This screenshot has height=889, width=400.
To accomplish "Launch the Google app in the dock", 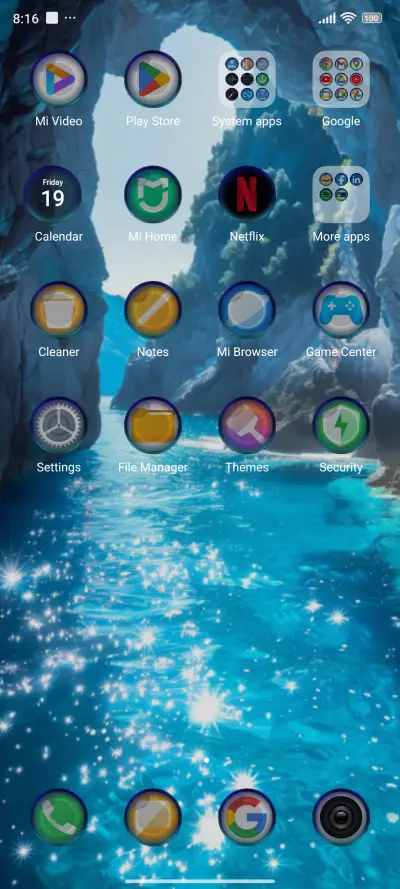I will coord(247,818).
